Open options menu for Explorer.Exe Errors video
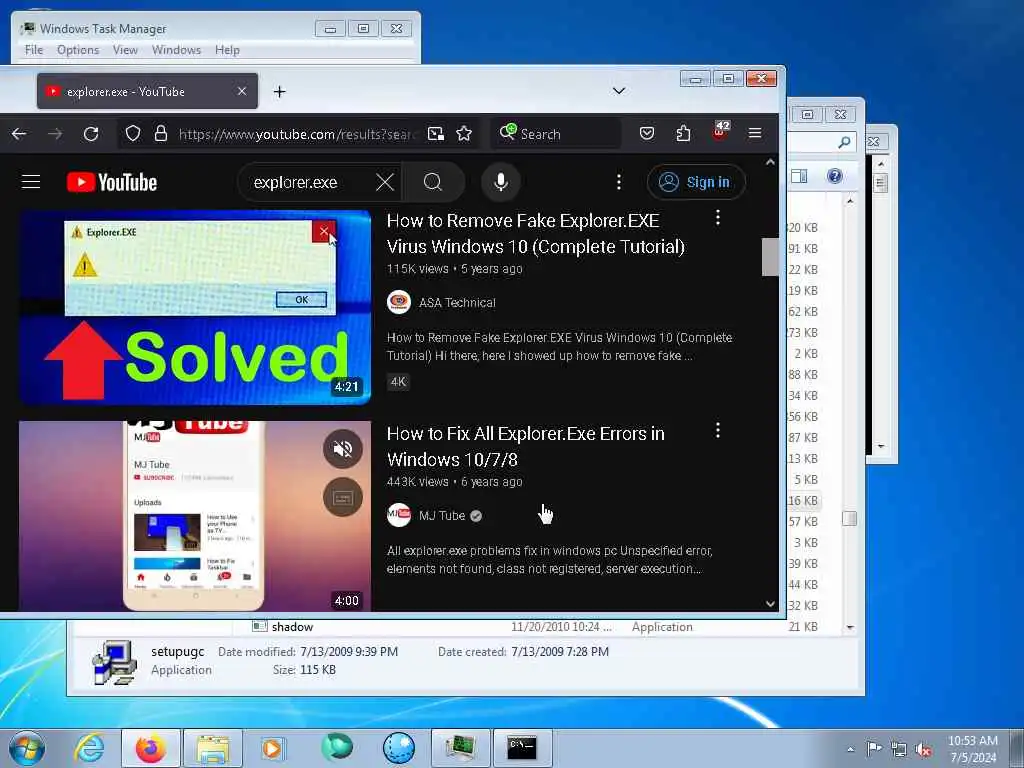Viewport: 1024px width, 768px height. (718, 430)
